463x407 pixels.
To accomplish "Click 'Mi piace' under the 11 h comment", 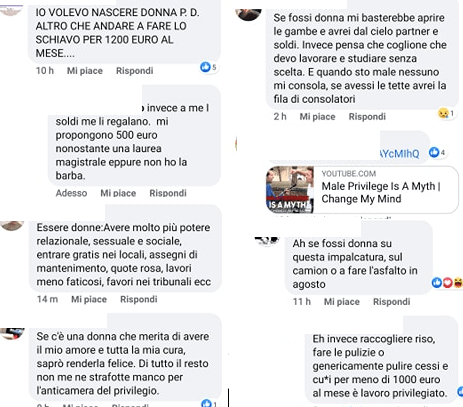I will coord(342,302).
